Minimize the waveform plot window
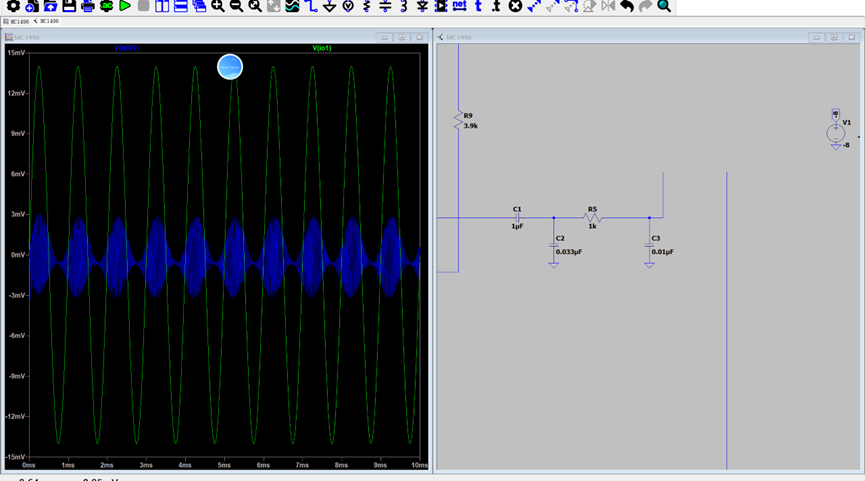 point(385,38)
